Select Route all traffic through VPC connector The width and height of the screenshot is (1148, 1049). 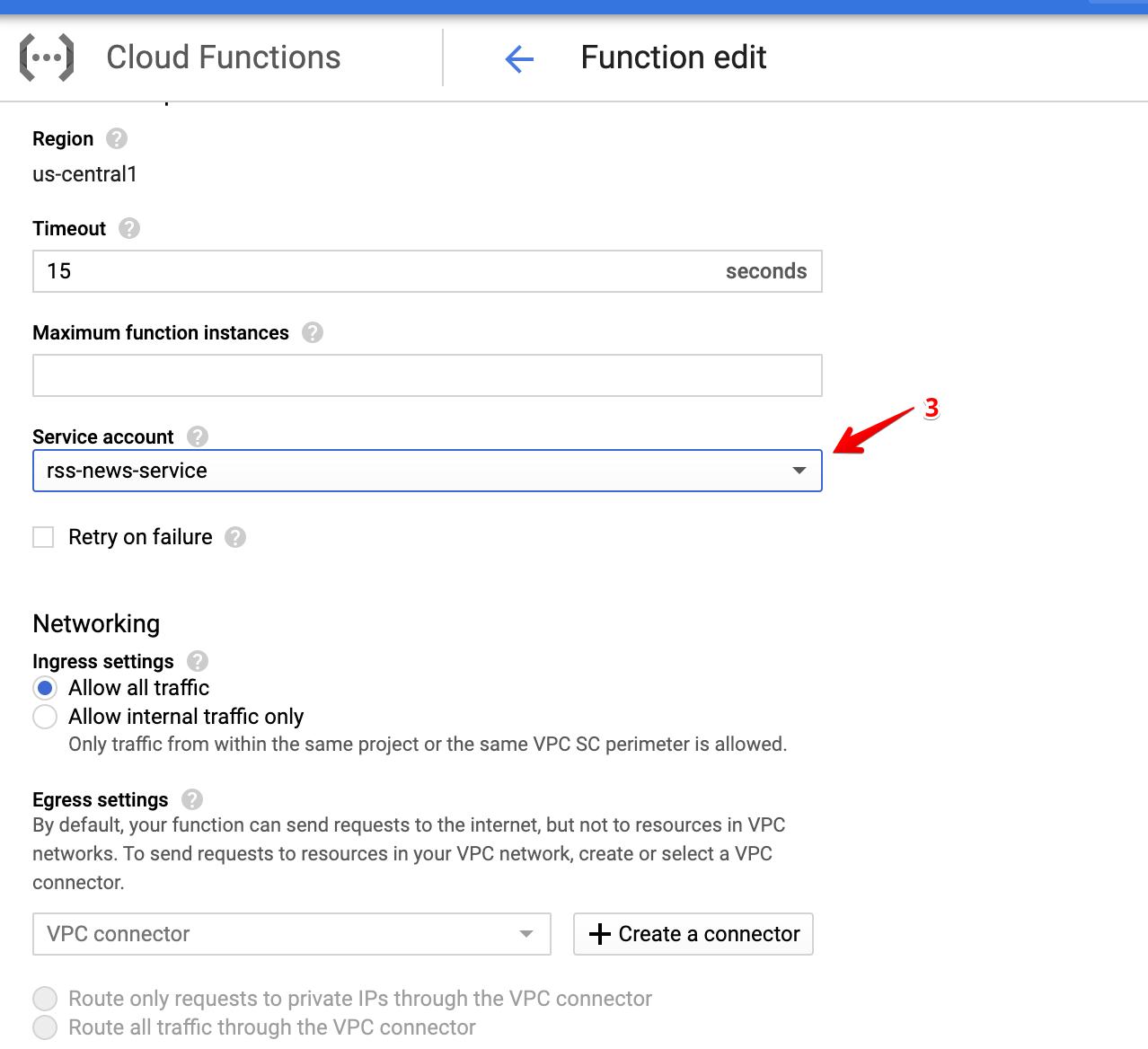click(45, 1027)
